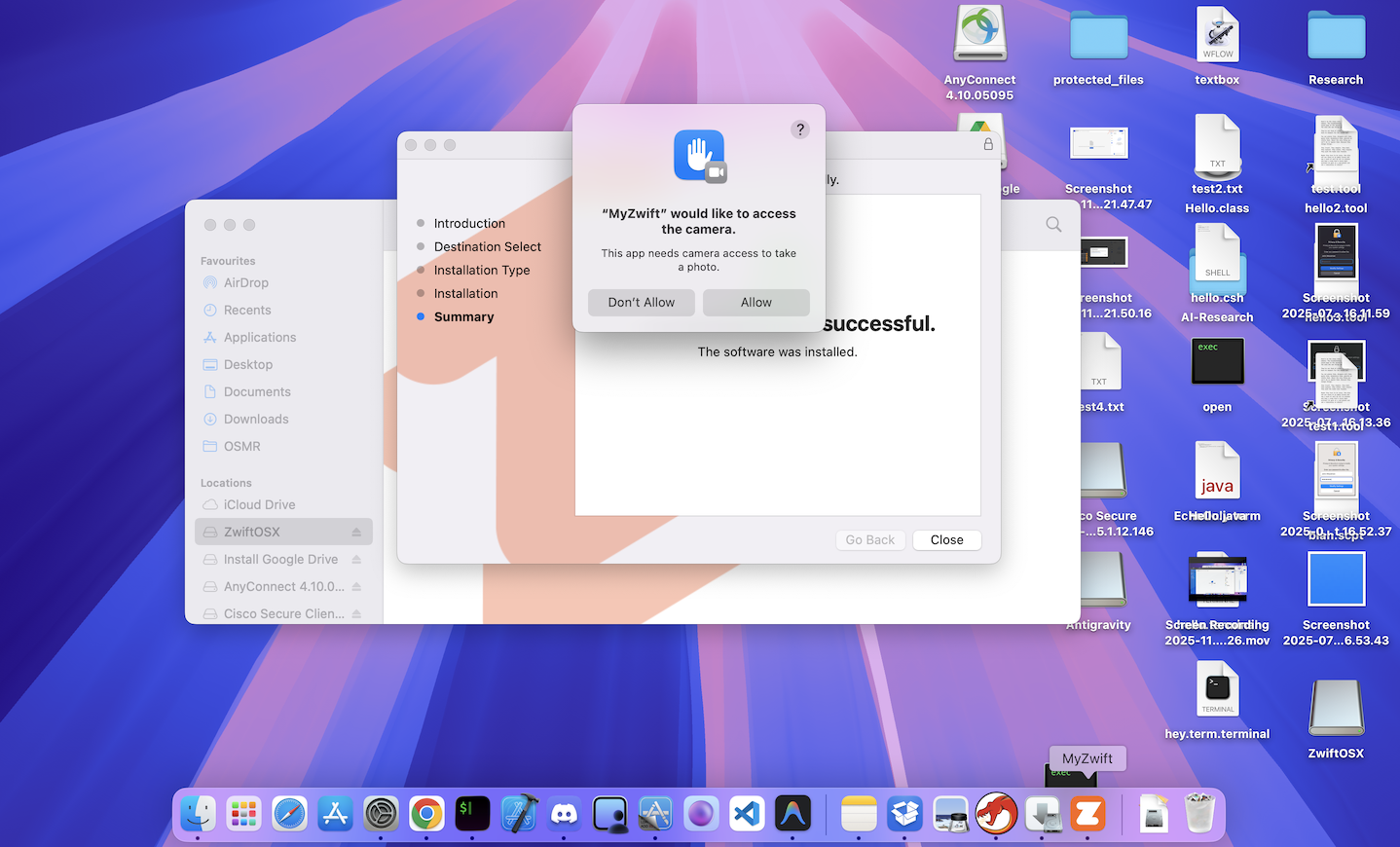Open help with the question mark button

coord(799,129)
